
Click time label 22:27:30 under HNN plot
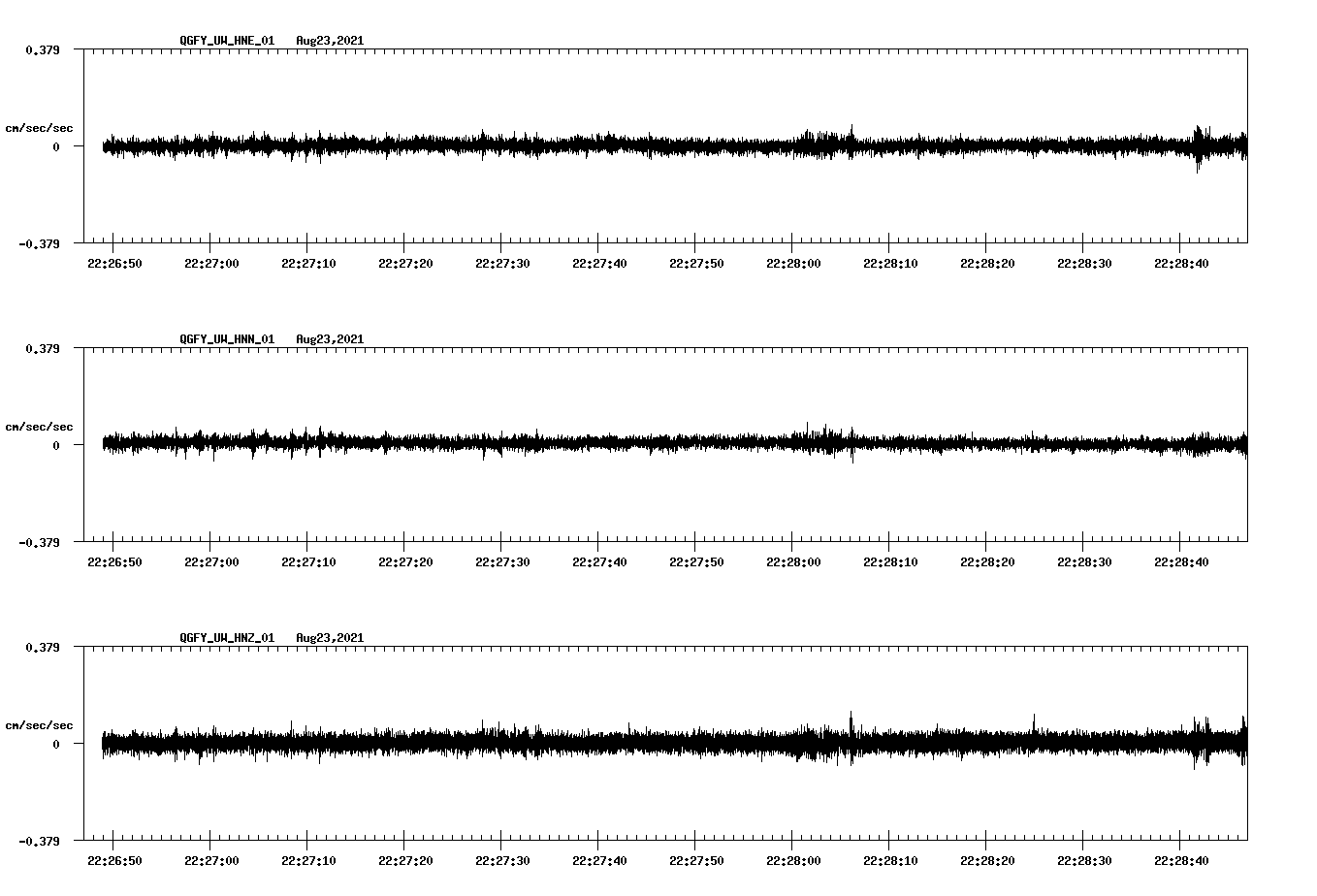(502, 562)
